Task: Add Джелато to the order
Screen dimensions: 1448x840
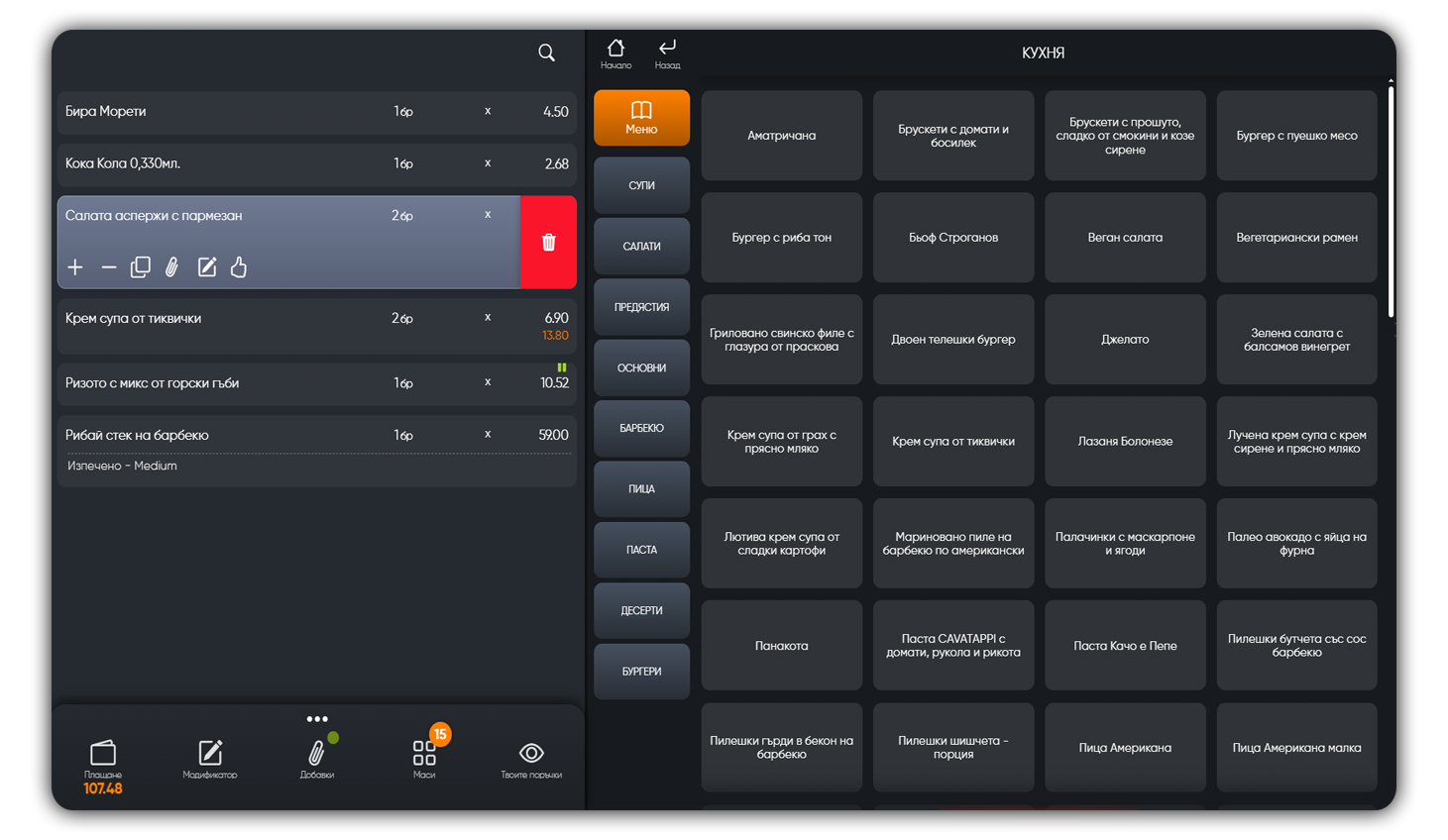Action: tap(1125, 340)
